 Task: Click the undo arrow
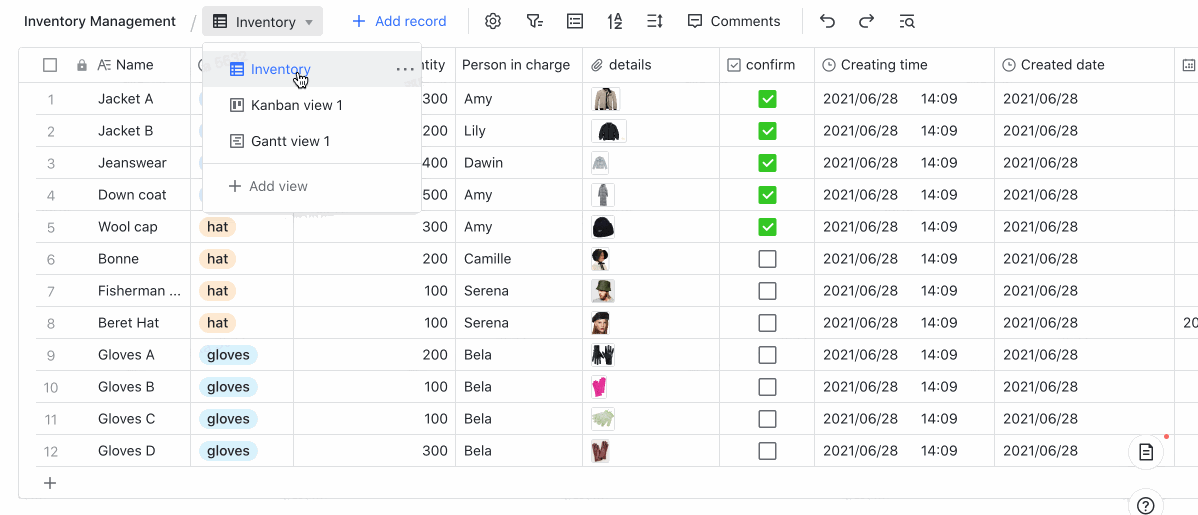pos(827,21)
